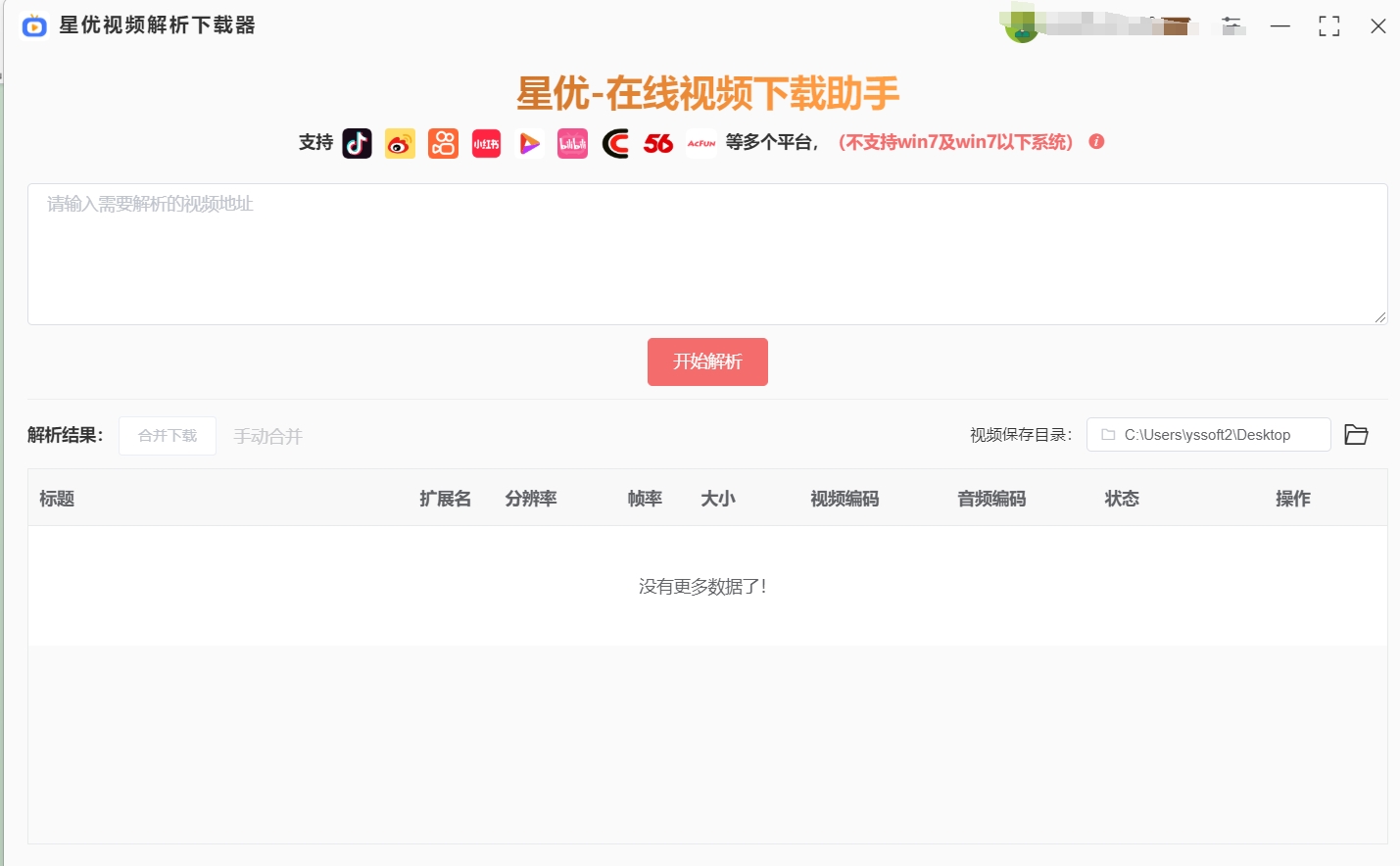Click the Xiaohongshu platform icon
Screen dimensions: 1400x866
[486, 143]
